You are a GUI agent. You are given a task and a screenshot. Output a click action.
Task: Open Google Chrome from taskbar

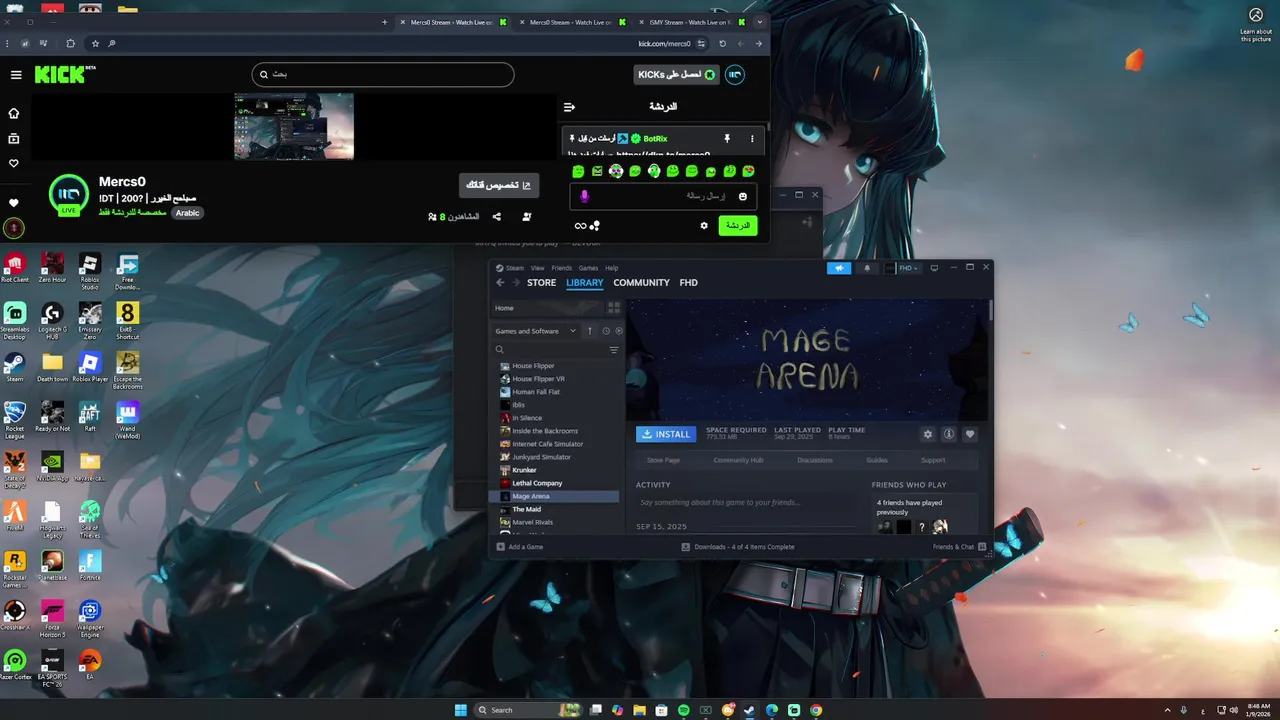click(816, 710)
